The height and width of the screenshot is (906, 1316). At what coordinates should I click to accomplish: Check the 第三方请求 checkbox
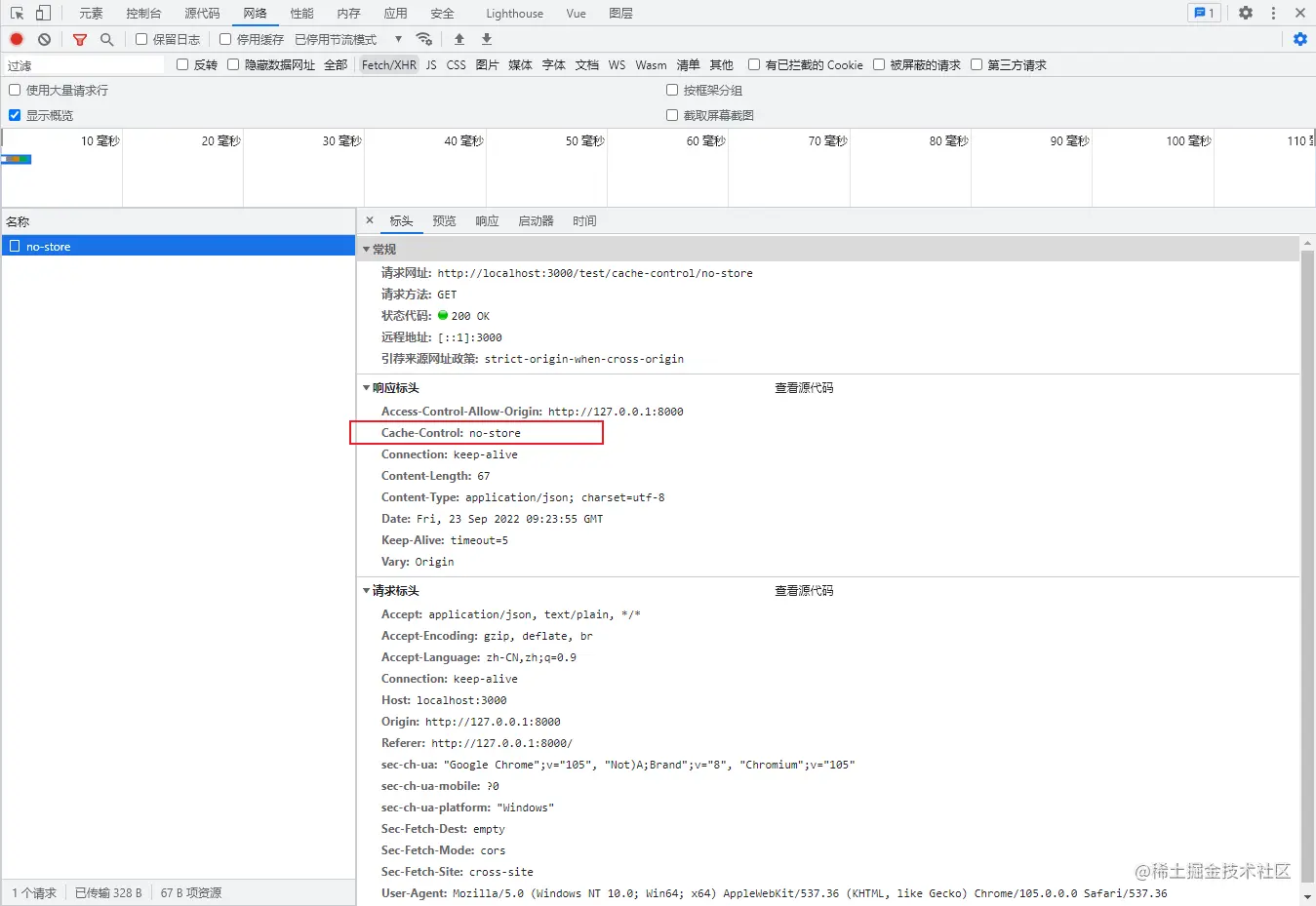pos(977,64)
